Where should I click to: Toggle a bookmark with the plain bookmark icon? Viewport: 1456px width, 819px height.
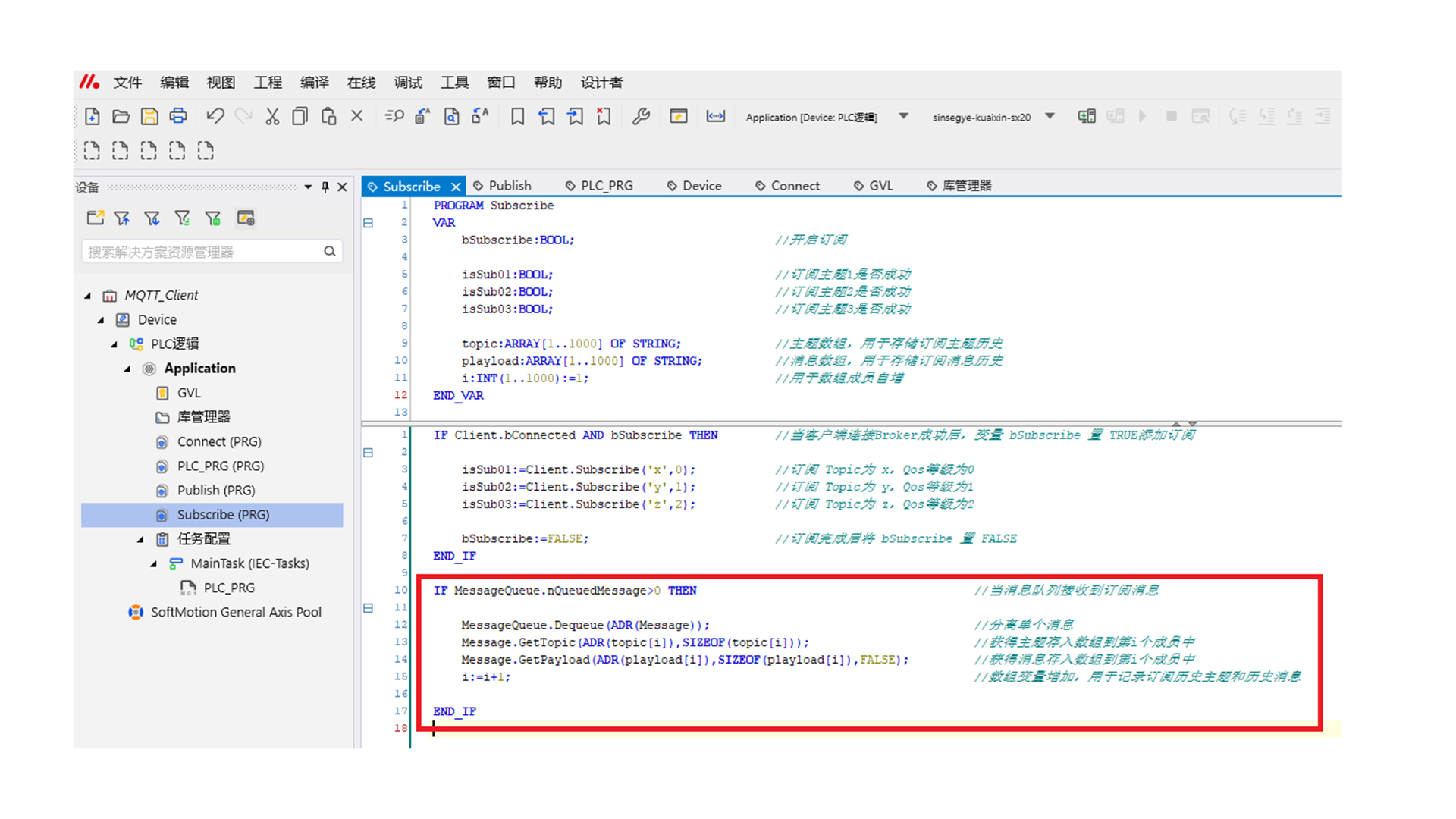pos(517,116)
